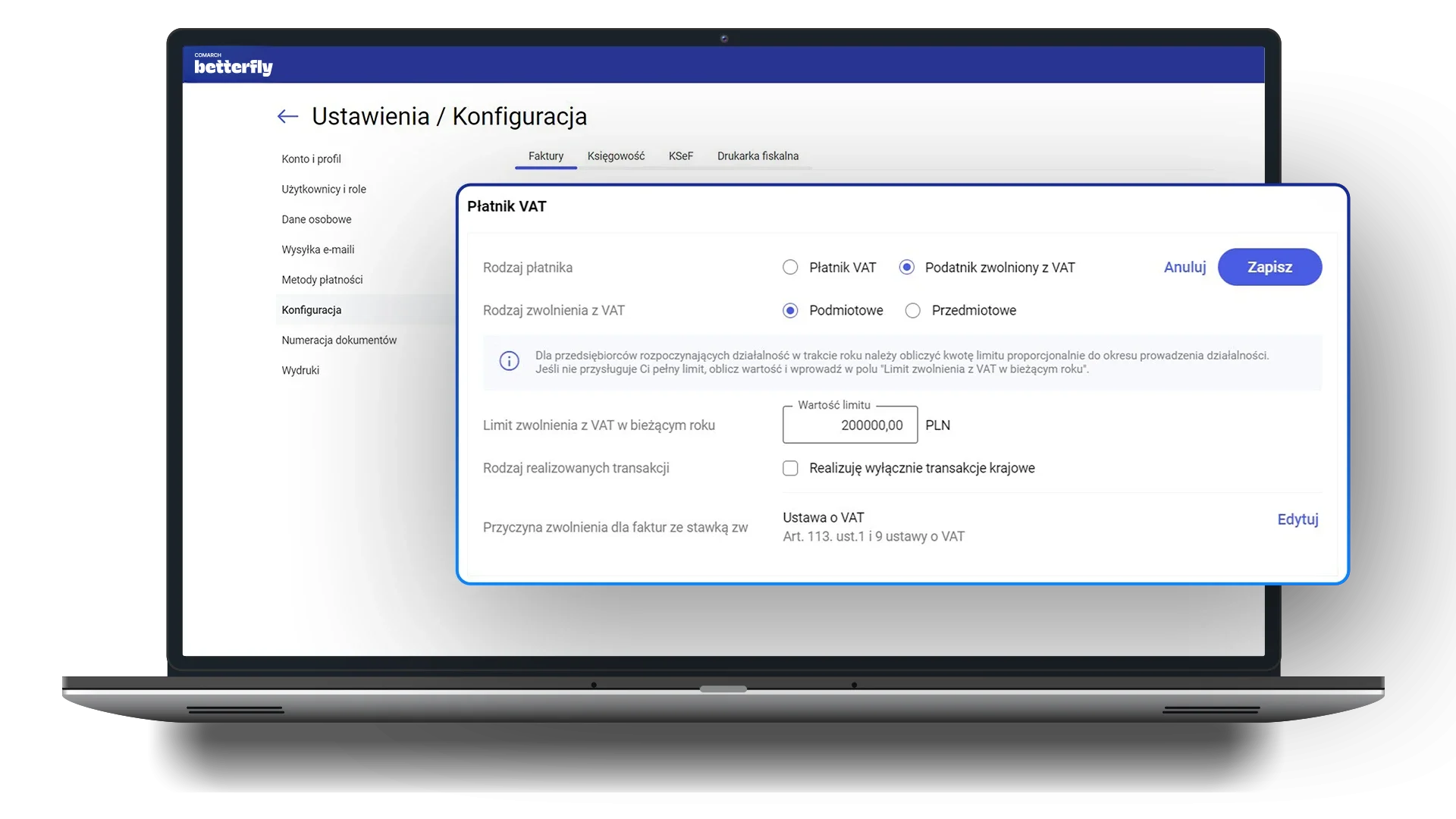This screenshot has width=1456, height=819.
Task: Choose Podmiotowe exemption type
Action: pos(790,311)
